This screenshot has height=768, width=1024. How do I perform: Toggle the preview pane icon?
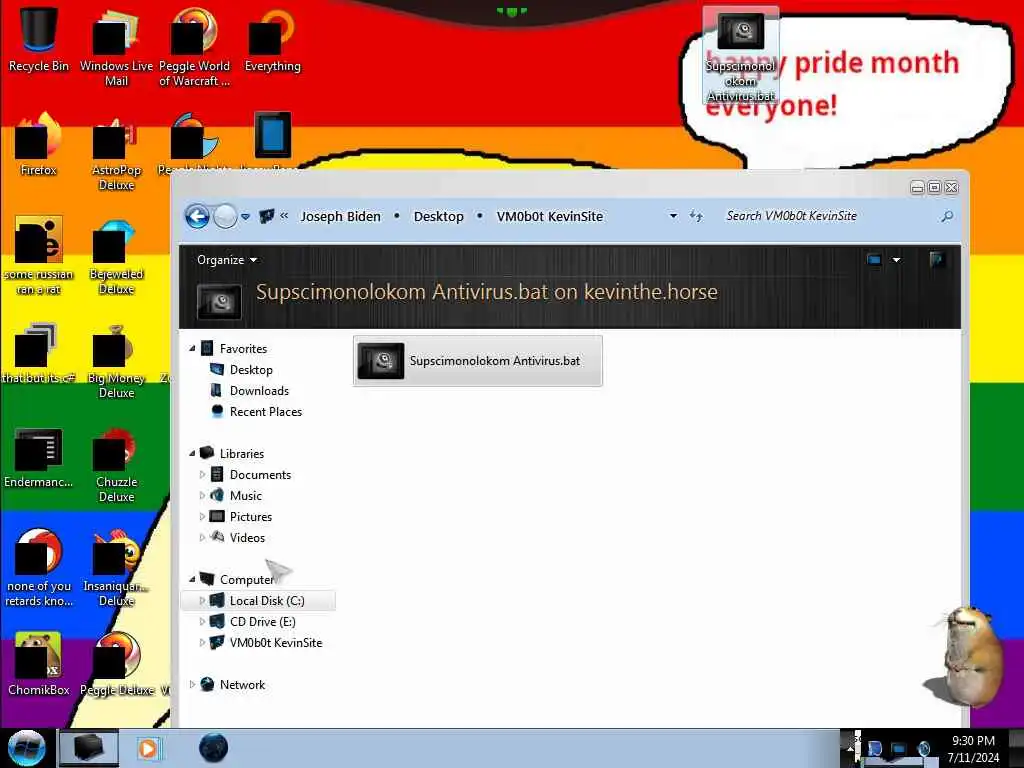coord(936,260)
